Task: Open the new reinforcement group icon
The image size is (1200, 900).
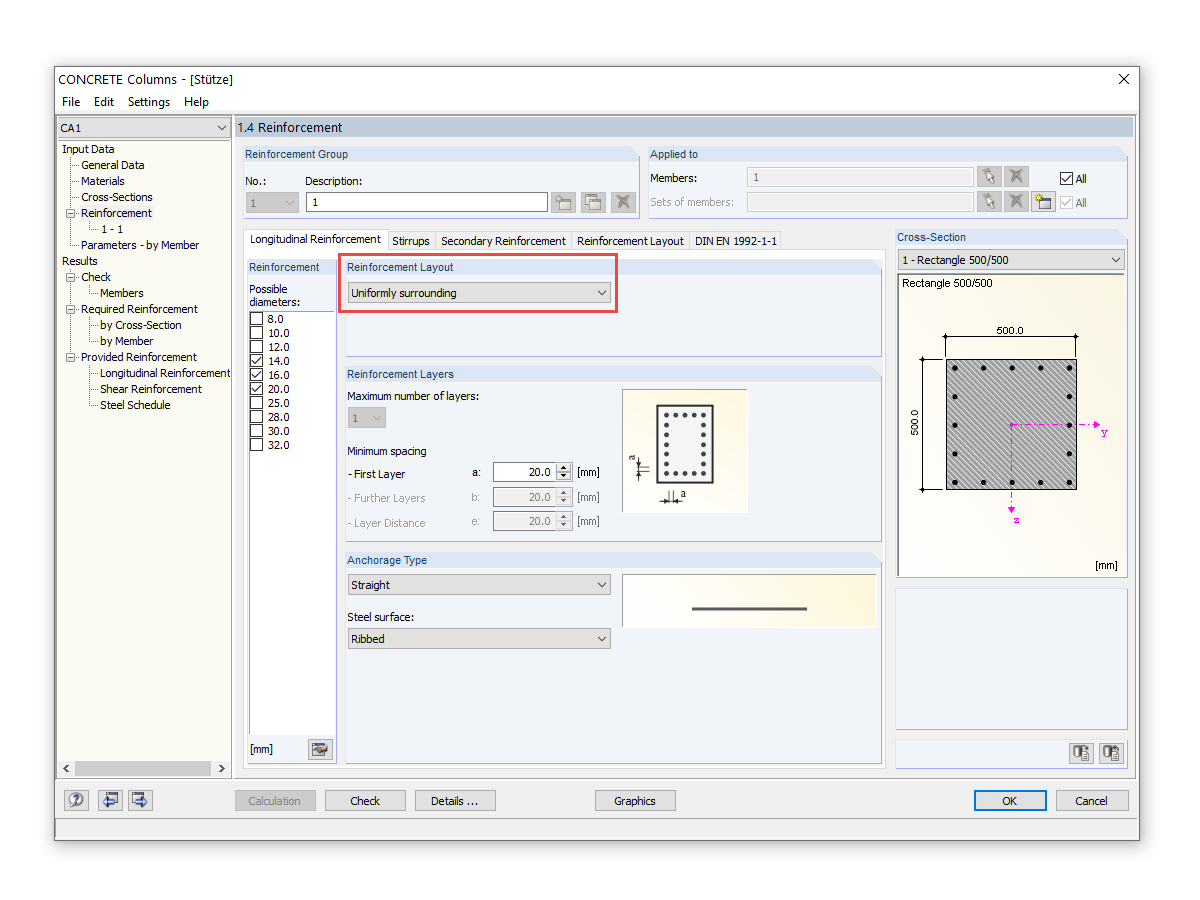Action: [563, 201]
